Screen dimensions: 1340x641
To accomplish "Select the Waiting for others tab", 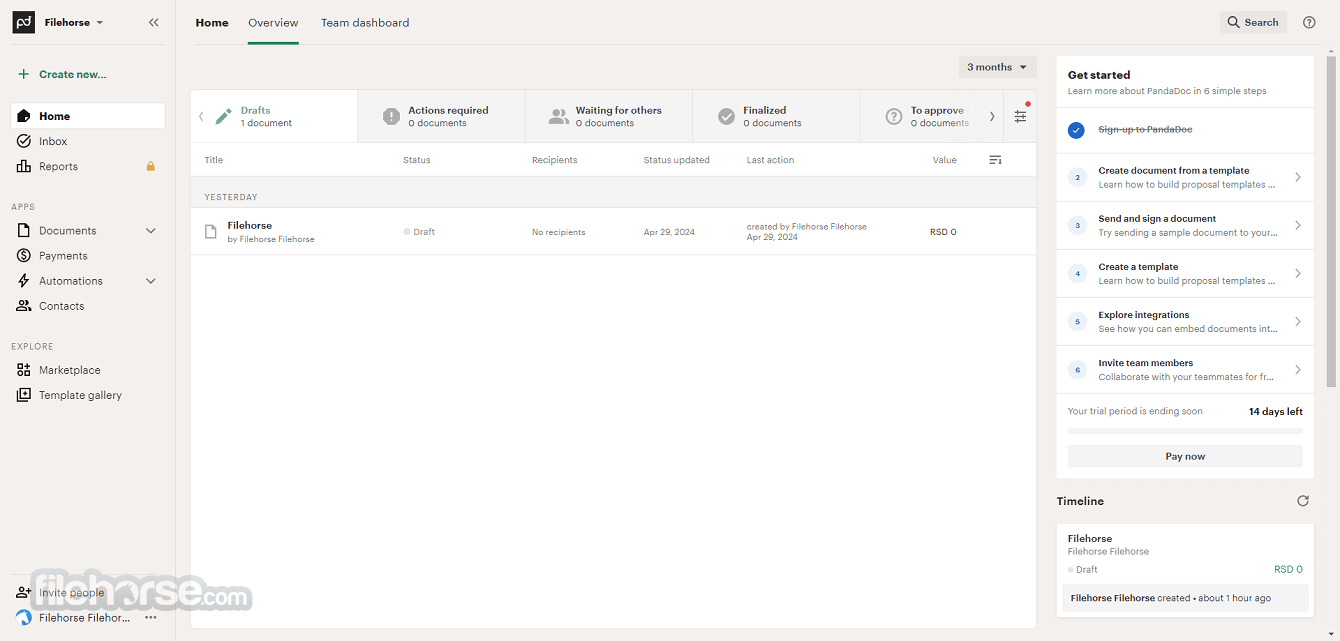I will (609, 116).
